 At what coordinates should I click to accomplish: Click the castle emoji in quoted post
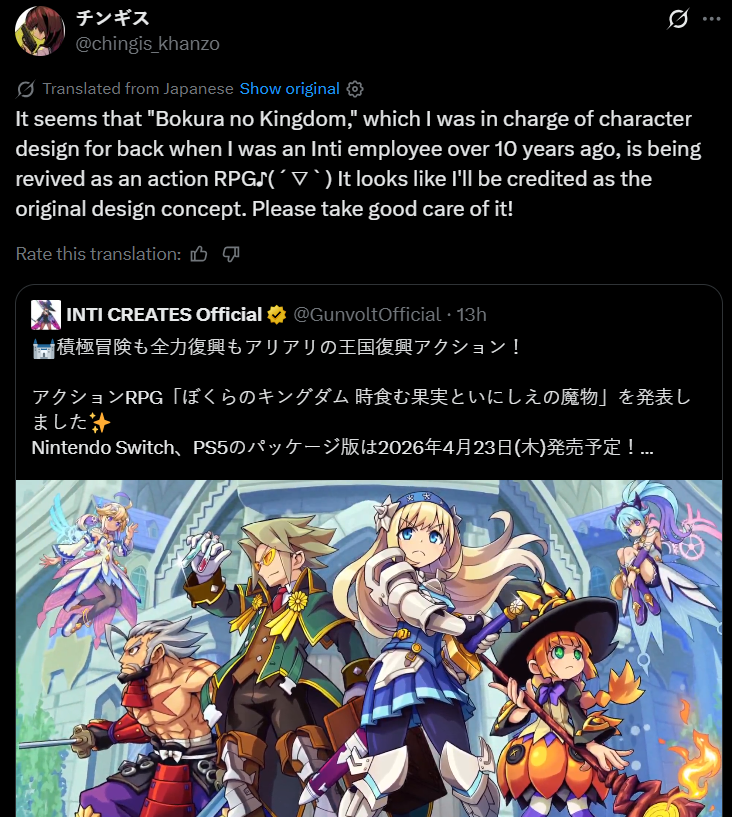click(43, 348)
